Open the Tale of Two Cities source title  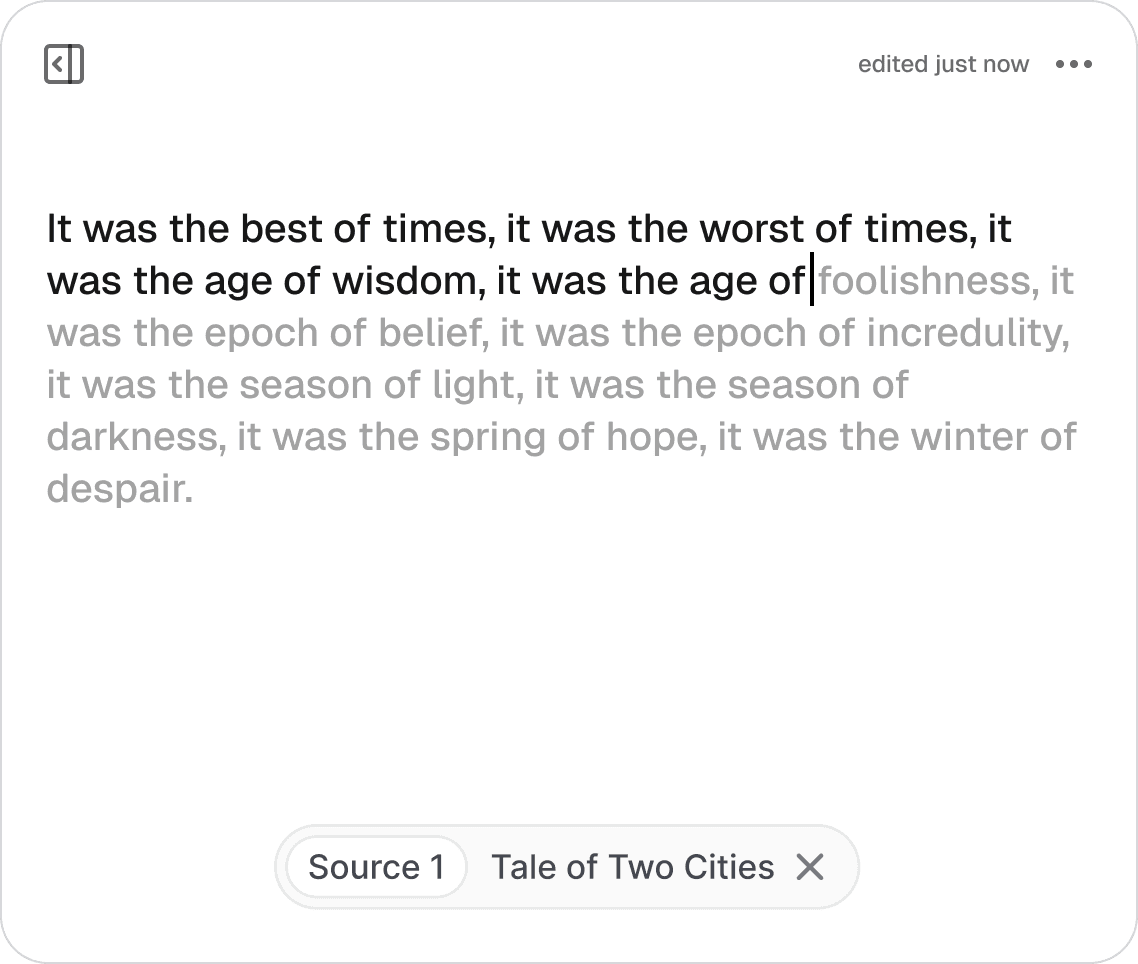pos(632,867)
